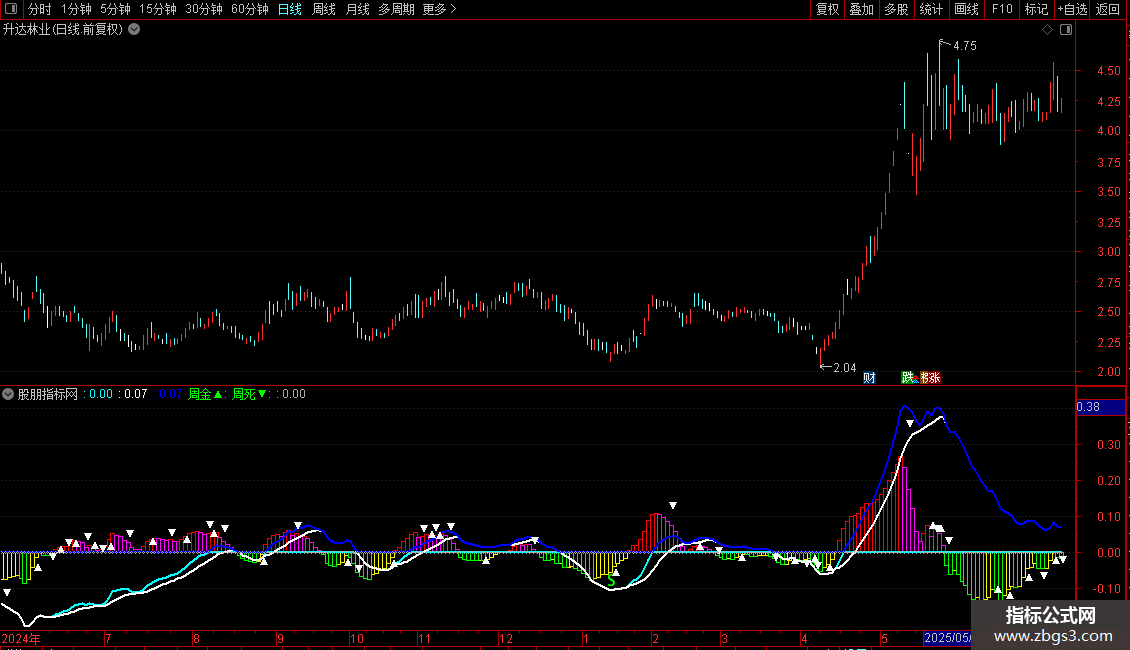Open indicator settings icon beside 股朋指标网
This screenshot has width=1130, height=650.
(x=8, y=394)
